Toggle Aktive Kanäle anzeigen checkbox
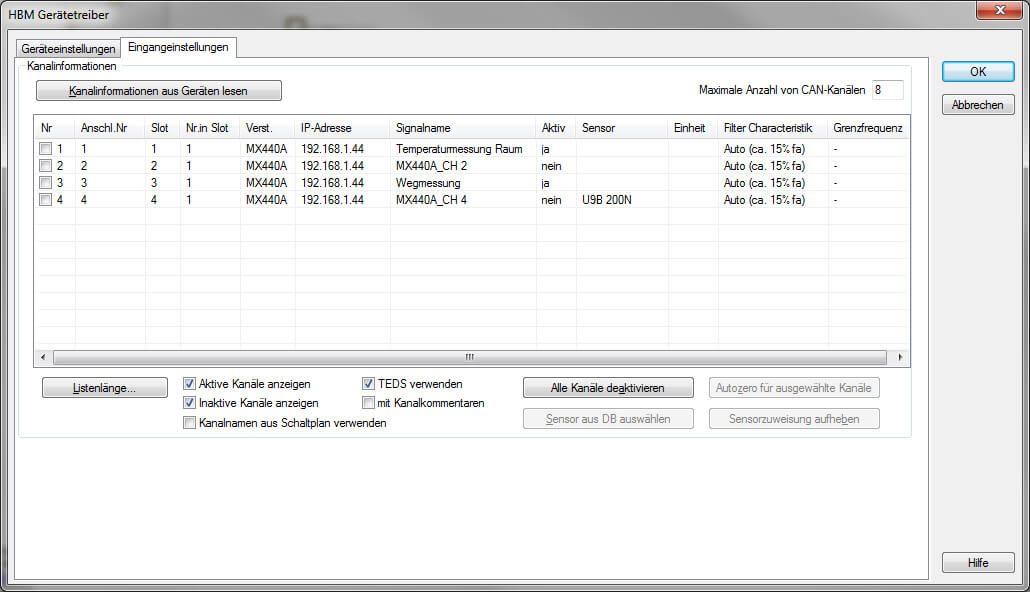 [x=190, y=384]
